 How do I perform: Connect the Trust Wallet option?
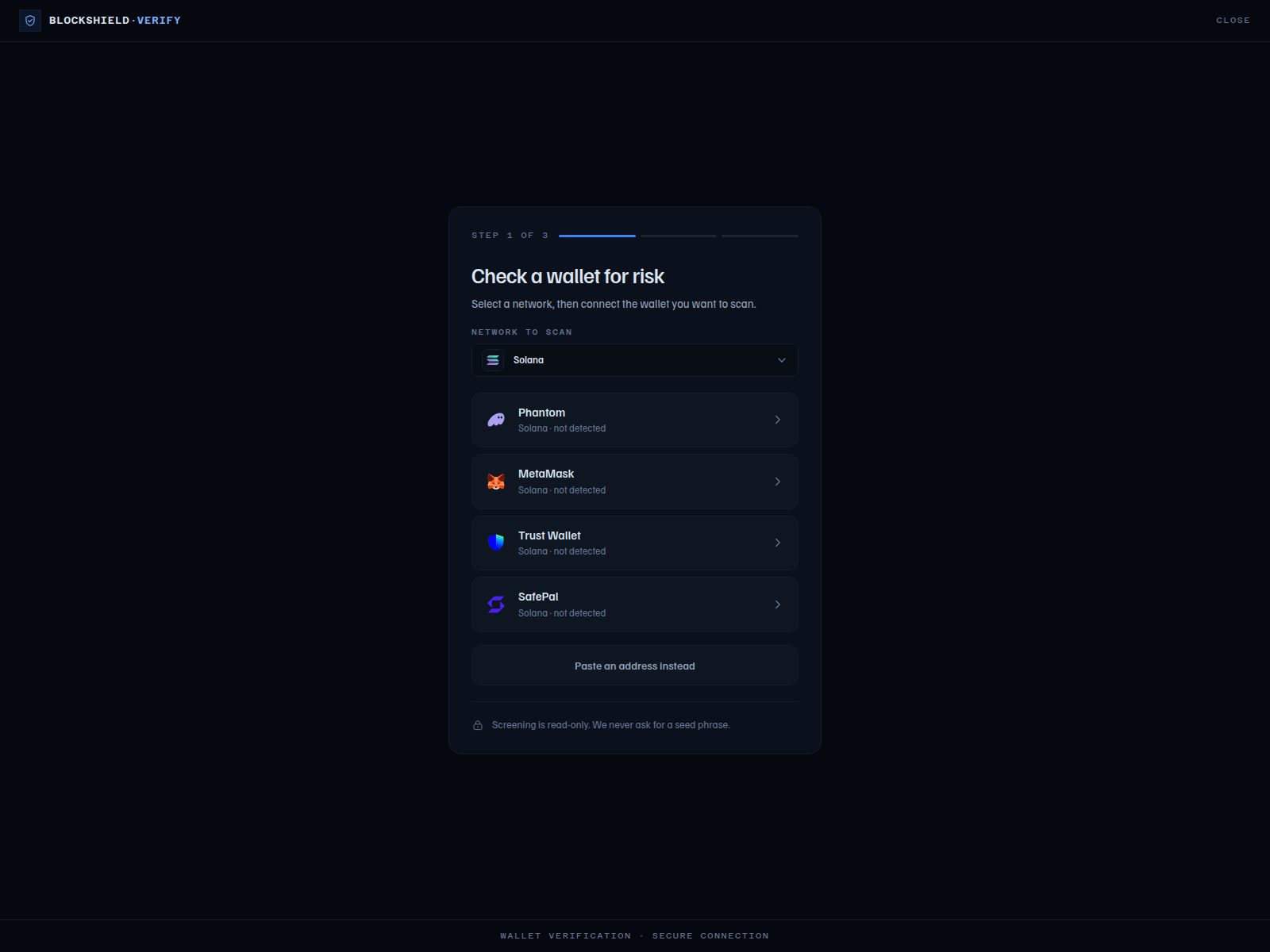[635, 543]
